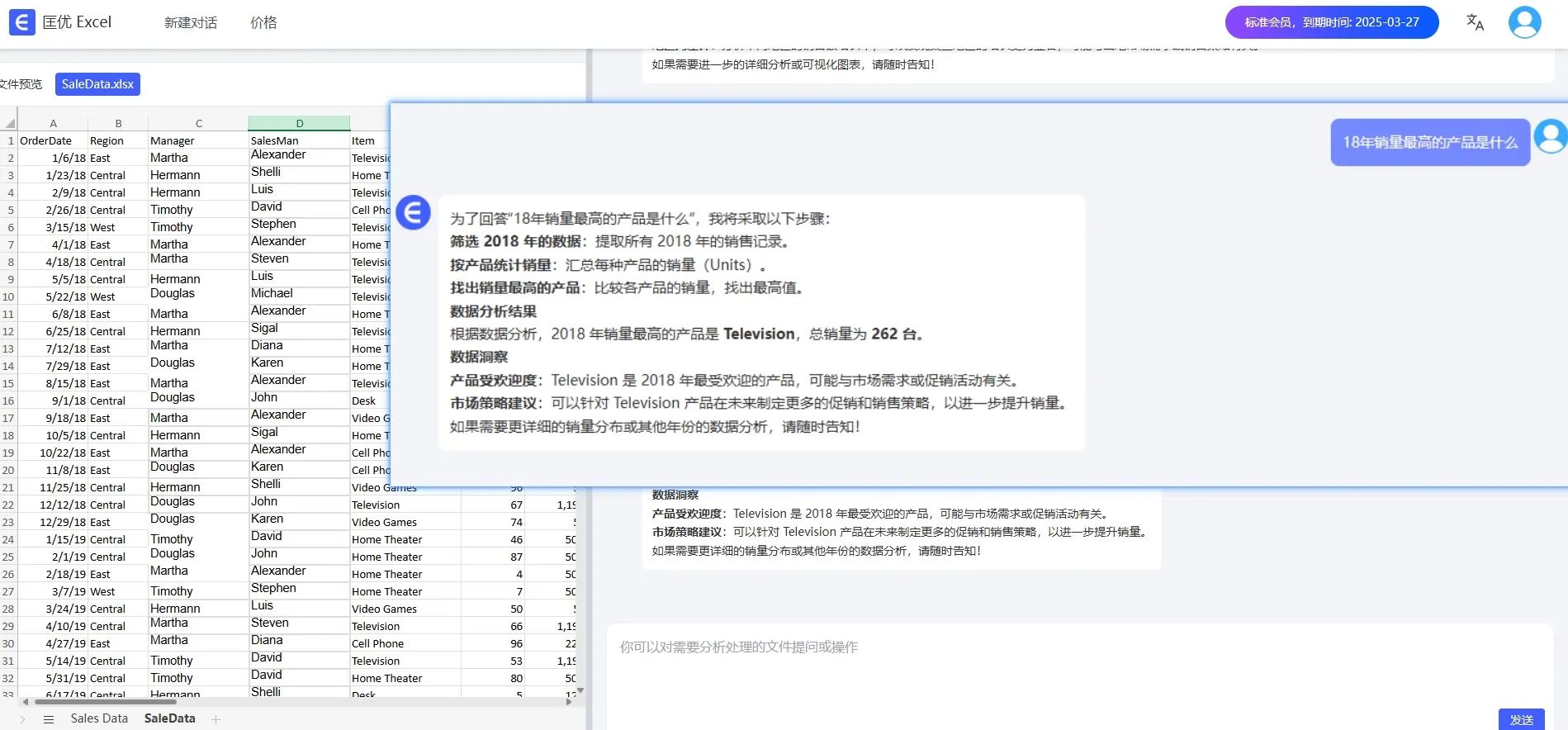The width and height of the screenshot is (1568, 730).
Task: Select the Video Games cell in row 28
Action: 405,609
